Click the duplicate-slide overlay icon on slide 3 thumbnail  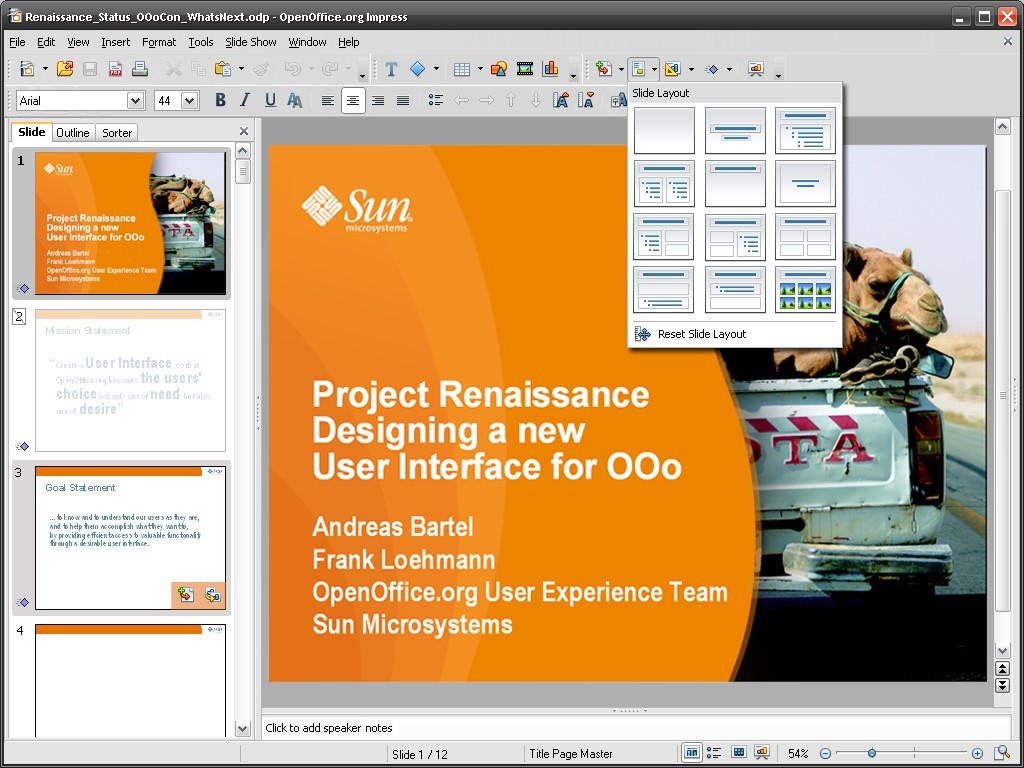coord(212,595)
